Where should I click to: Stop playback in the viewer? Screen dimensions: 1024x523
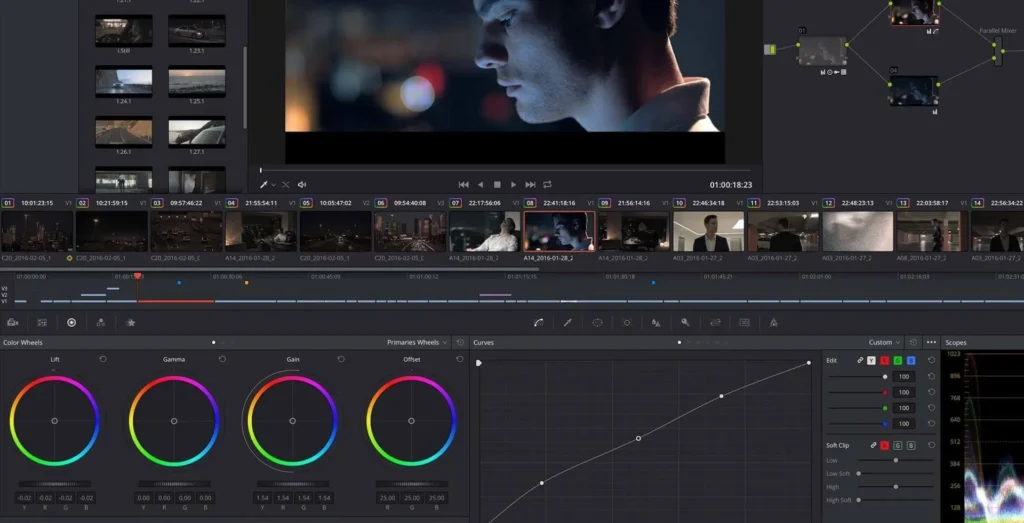(497, 185)
